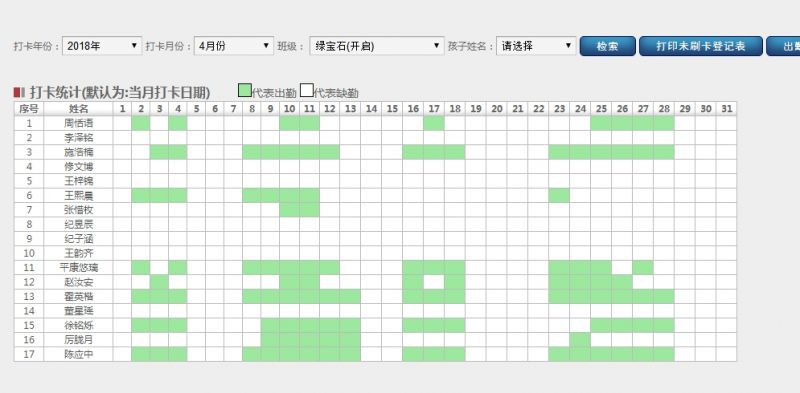Click row number 16 in 序号 column
The width and height of the screenshot is (800, 393).
[x=29, y=340]
